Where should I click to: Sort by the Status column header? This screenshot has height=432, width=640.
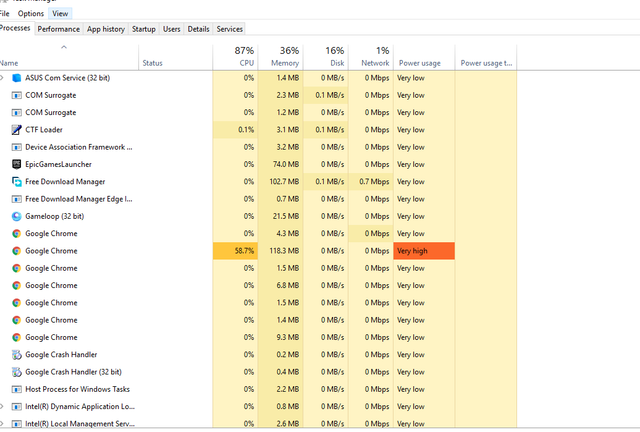[x=176, y=57]
